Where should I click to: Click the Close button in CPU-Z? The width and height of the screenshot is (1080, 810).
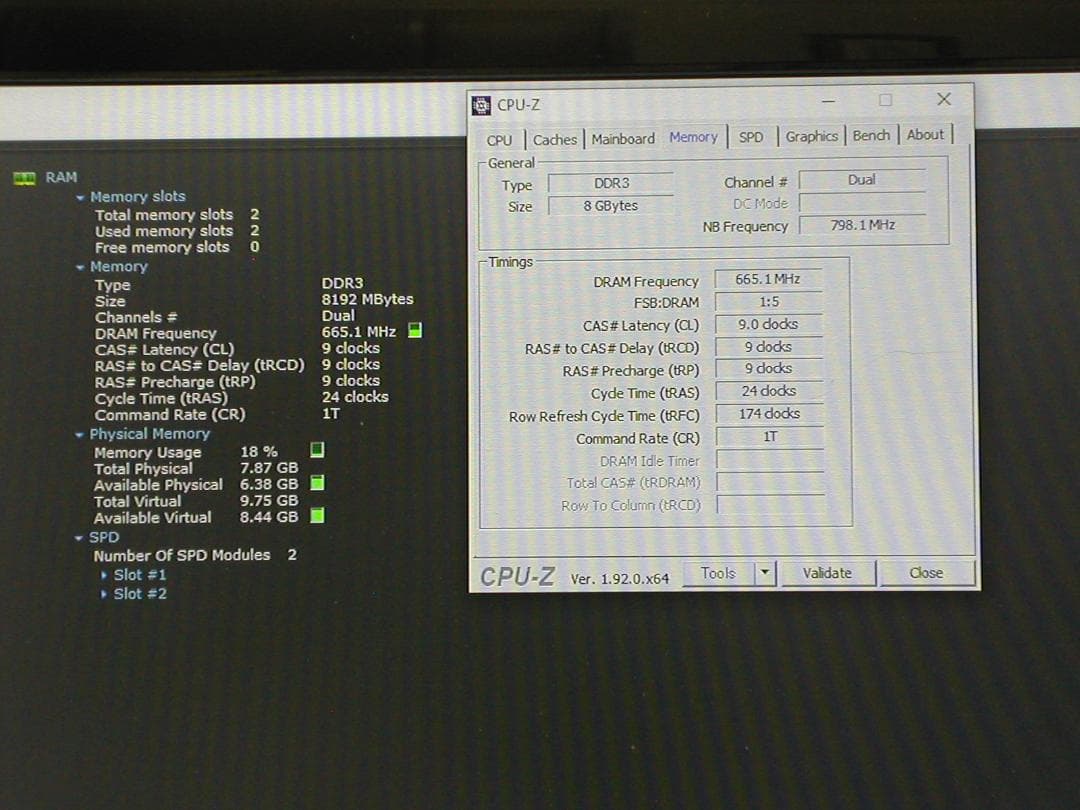926,573
